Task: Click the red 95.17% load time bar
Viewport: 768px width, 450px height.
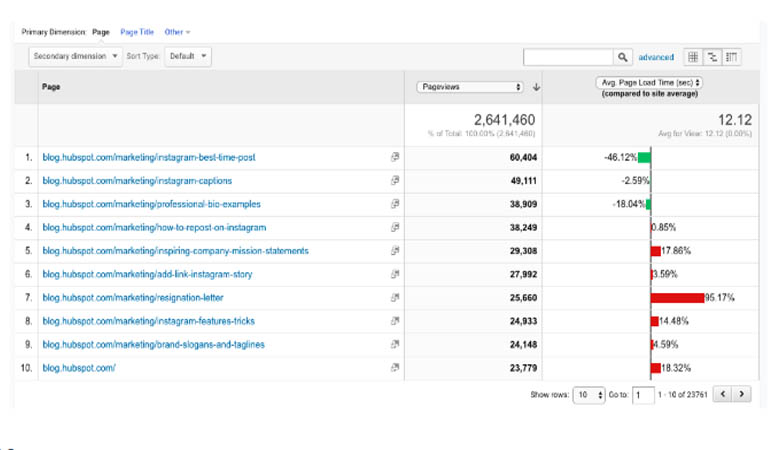Action: [x=677, y=298]
